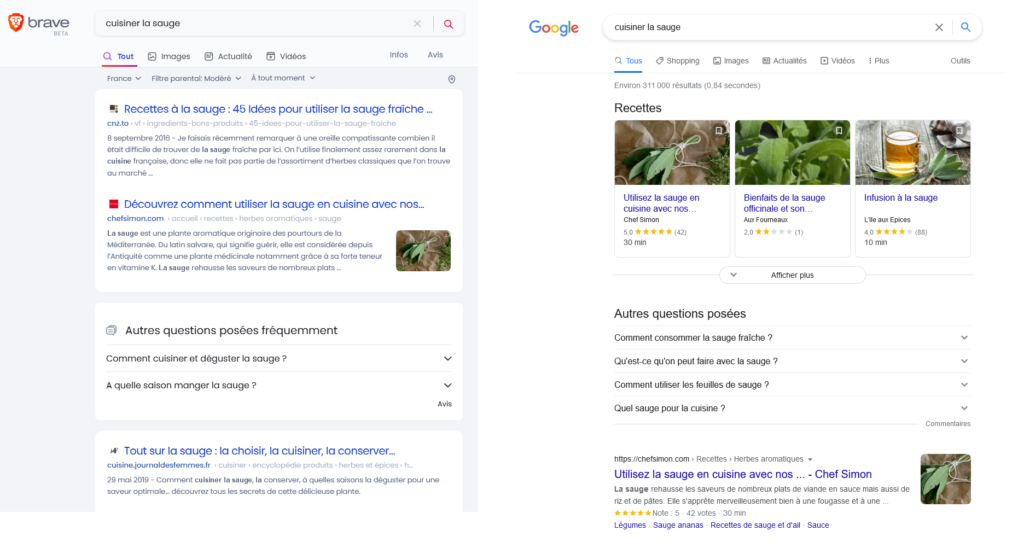This screenshot has height=548, width=1024.
Task: Click the sage thumbnail in Brave chefsimon result
Action: click(423, 251)
